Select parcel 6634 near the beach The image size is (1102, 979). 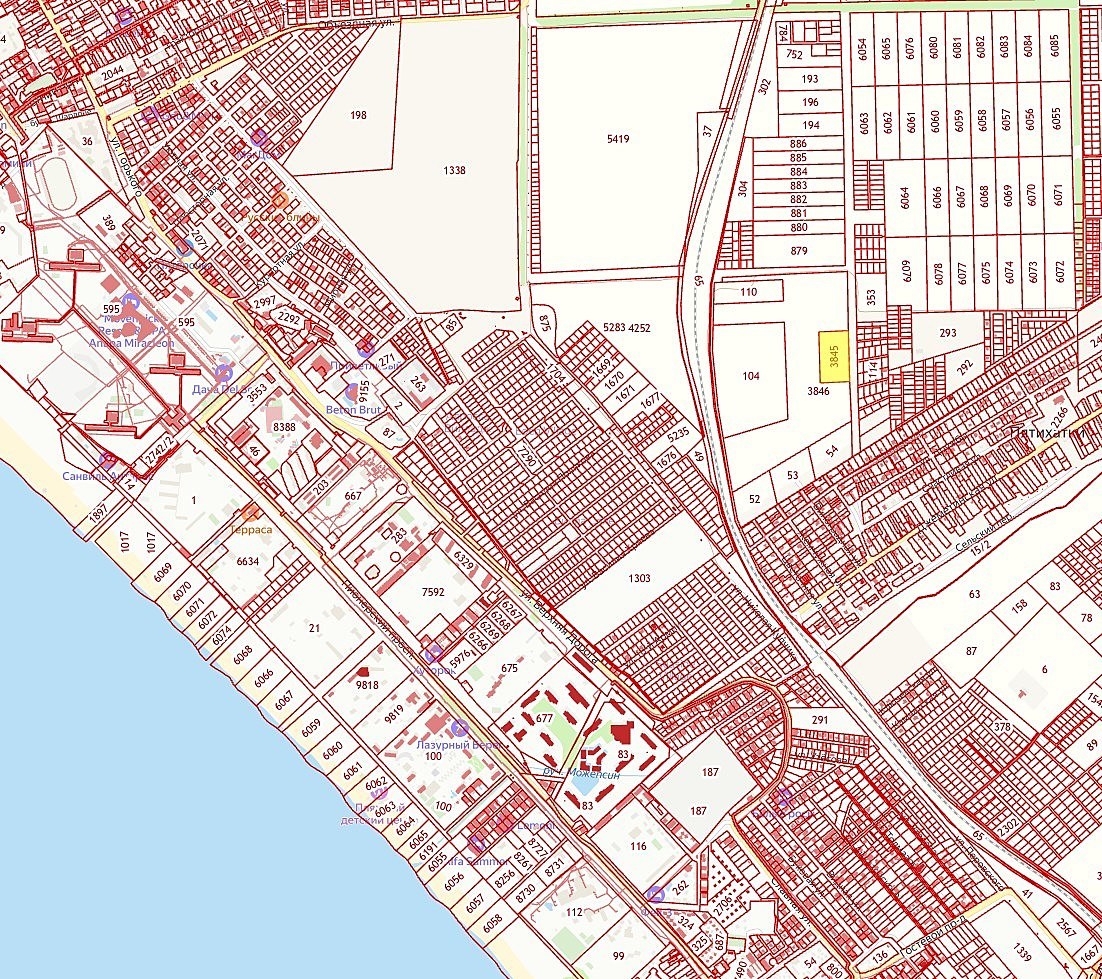[247, 562]
